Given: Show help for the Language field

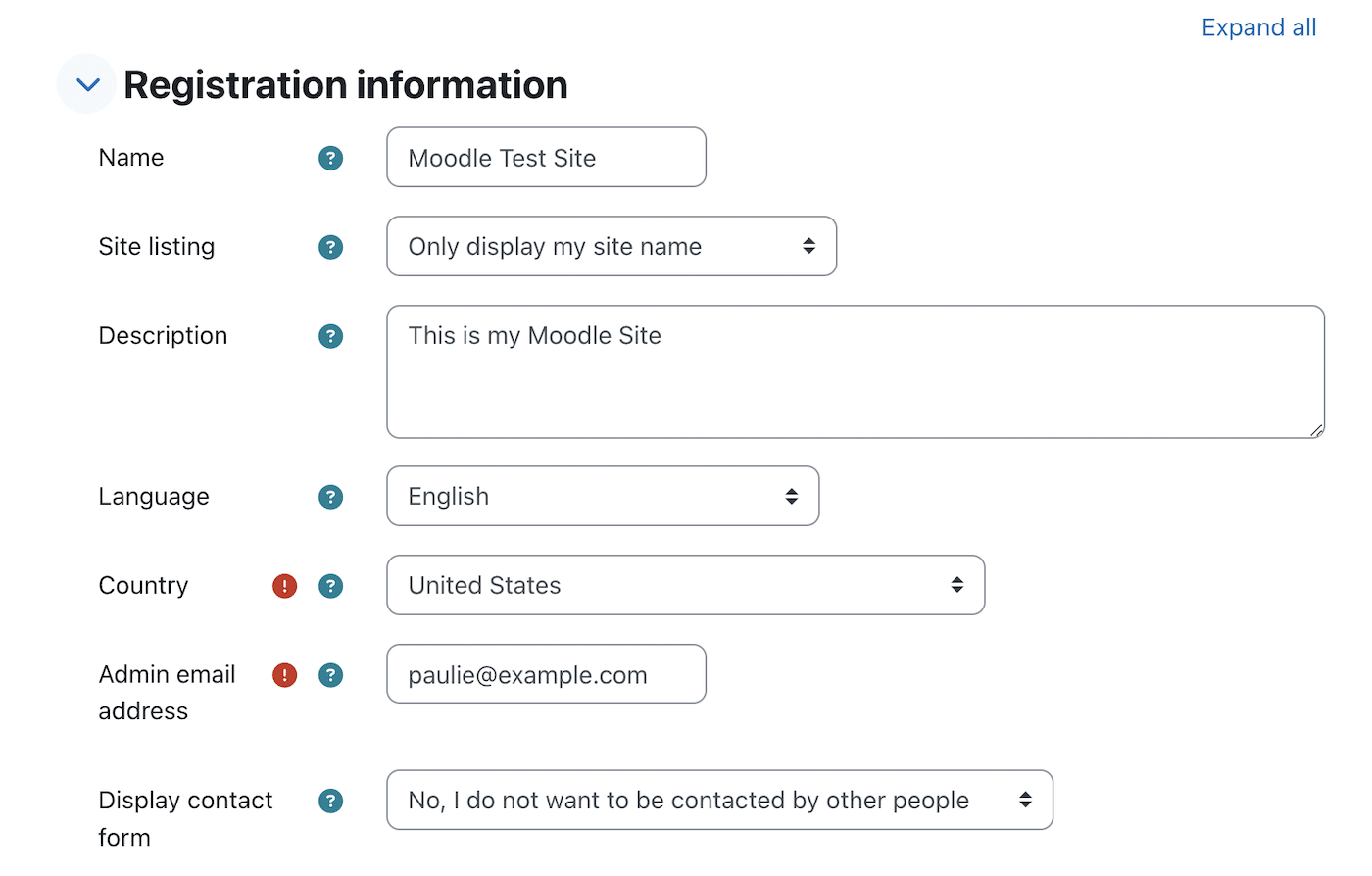Looking at the screenshot, I should tap(331, 497).
